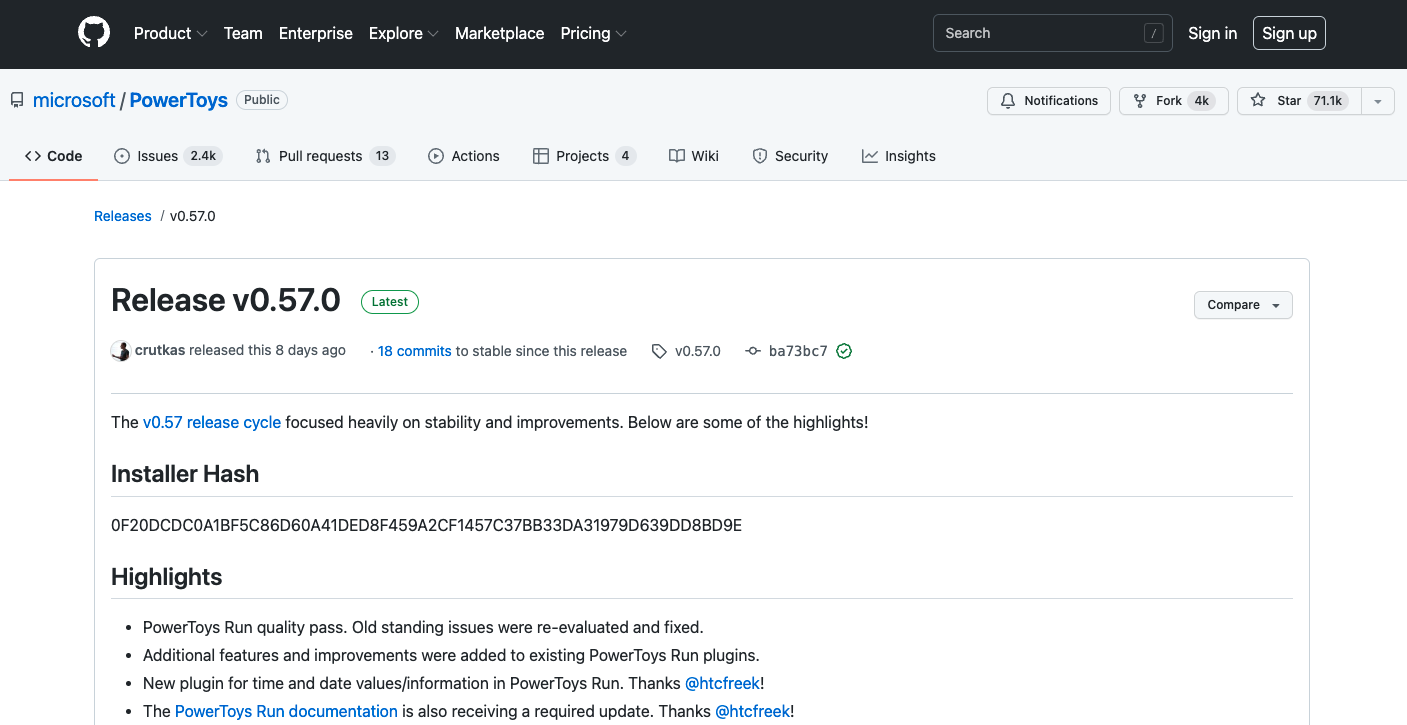Screen dimensions: 1407x725
Task: Open the Wiki tab
Action: 694,156
